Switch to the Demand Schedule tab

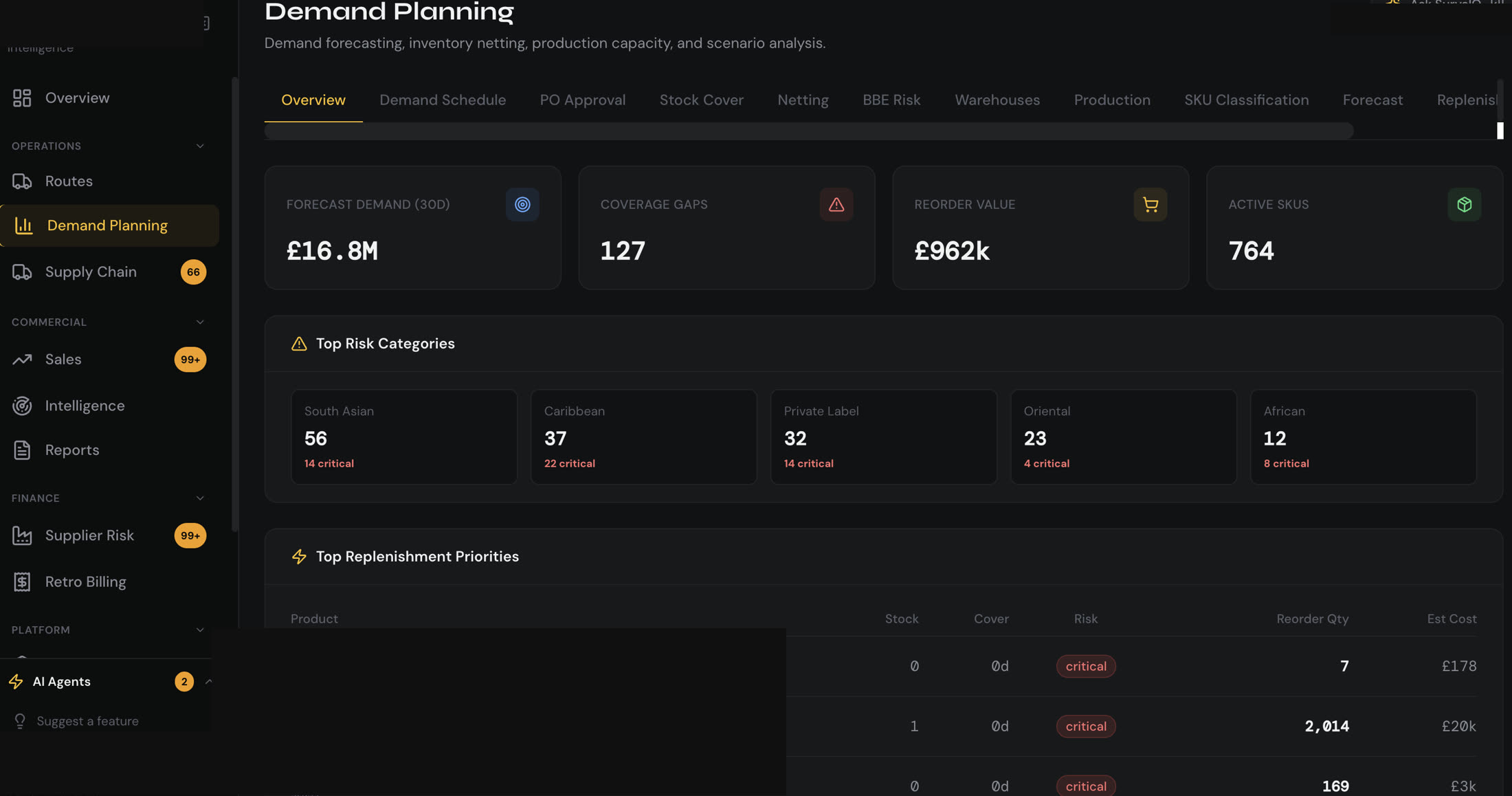443,100
